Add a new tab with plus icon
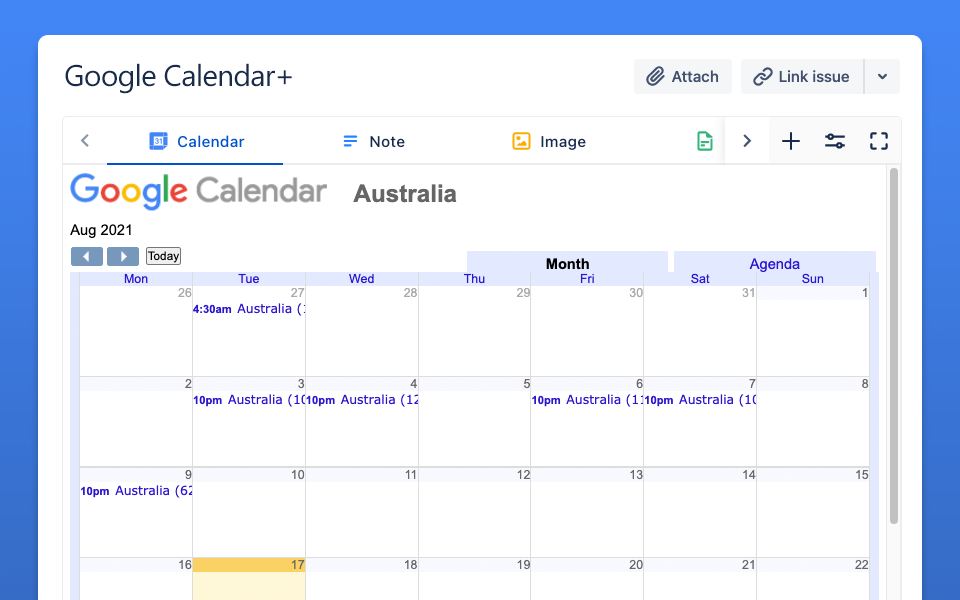Viewport: 960px width, 600px height. tap(790, 141)
